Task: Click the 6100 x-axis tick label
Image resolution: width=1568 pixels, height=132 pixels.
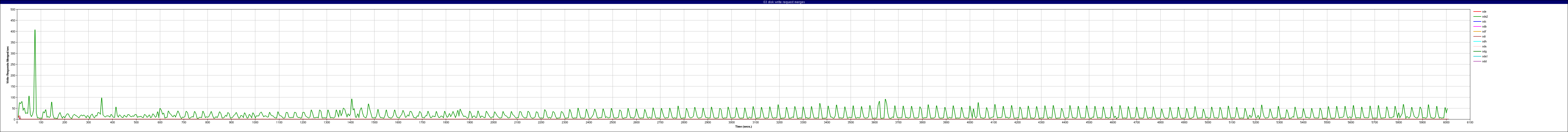Action: [x=1470, y=122]
